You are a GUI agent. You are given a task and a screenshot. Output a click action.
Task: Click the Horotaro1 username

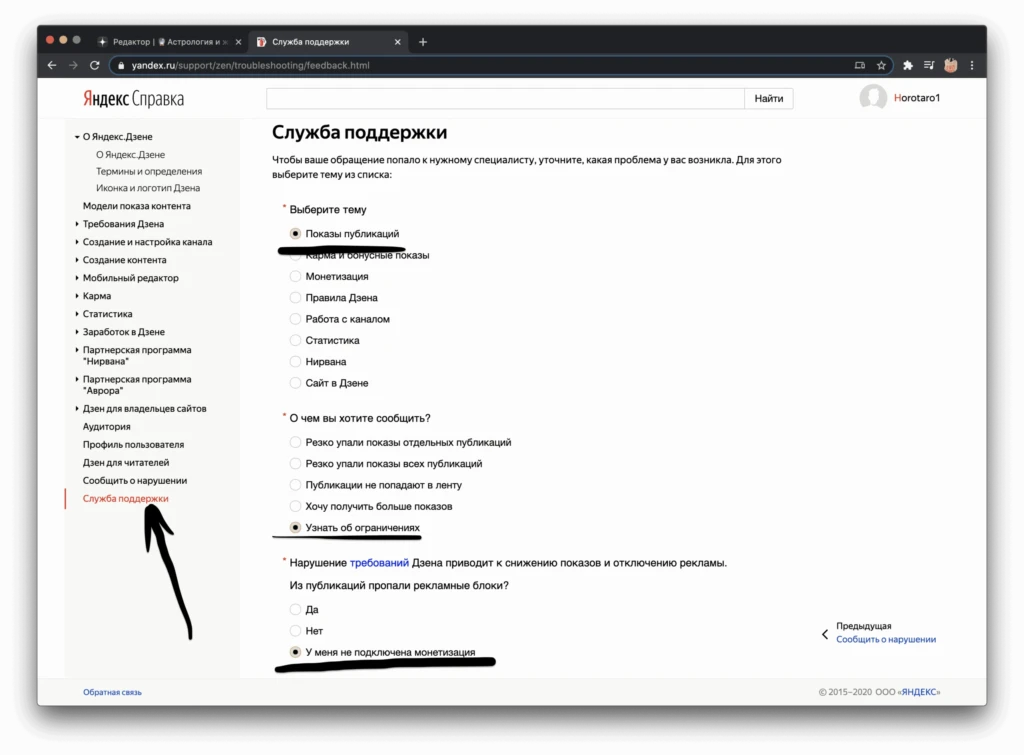tap(917, 98)
